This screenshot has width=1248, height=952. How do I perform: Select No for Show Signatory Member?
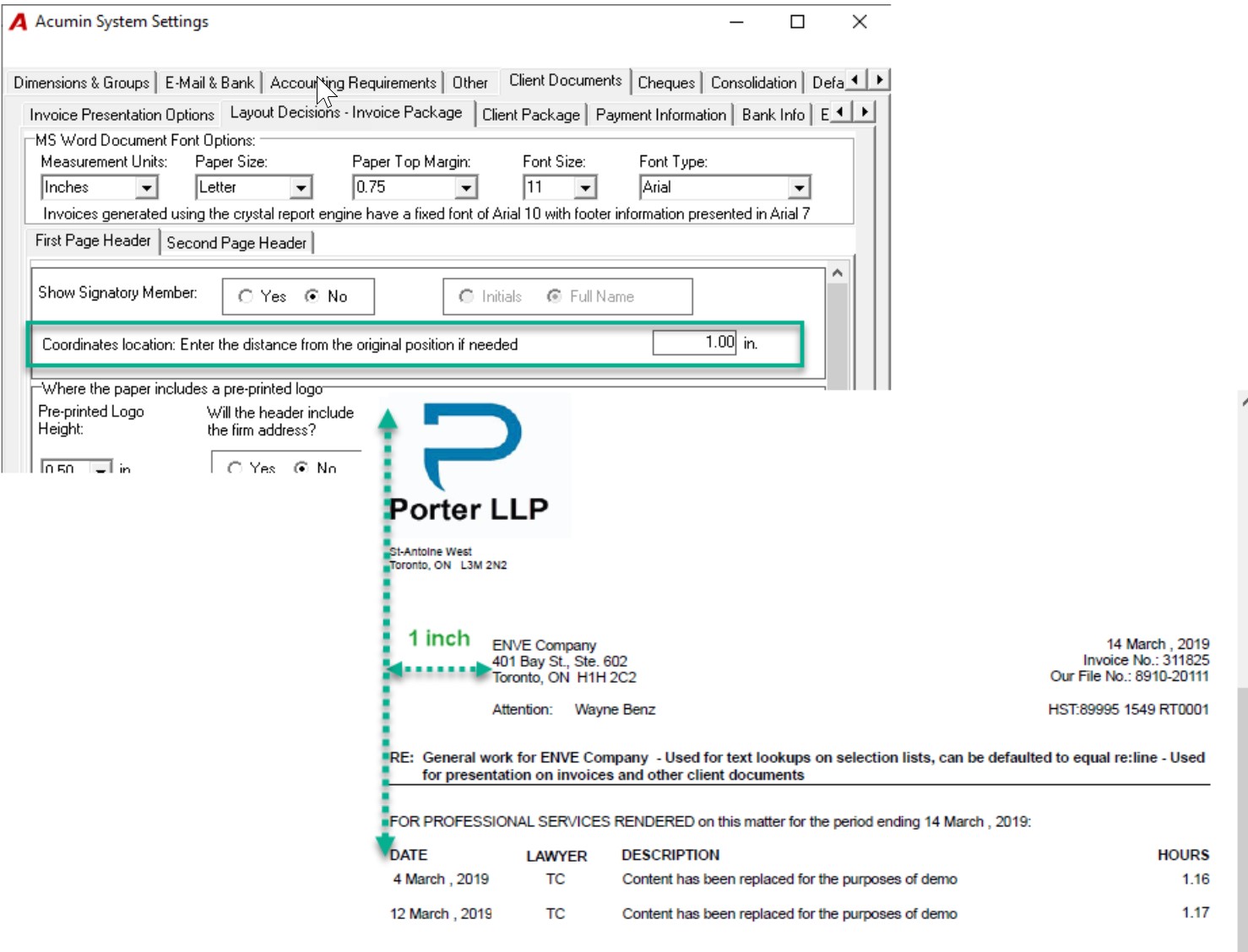(x=312, y=296)
